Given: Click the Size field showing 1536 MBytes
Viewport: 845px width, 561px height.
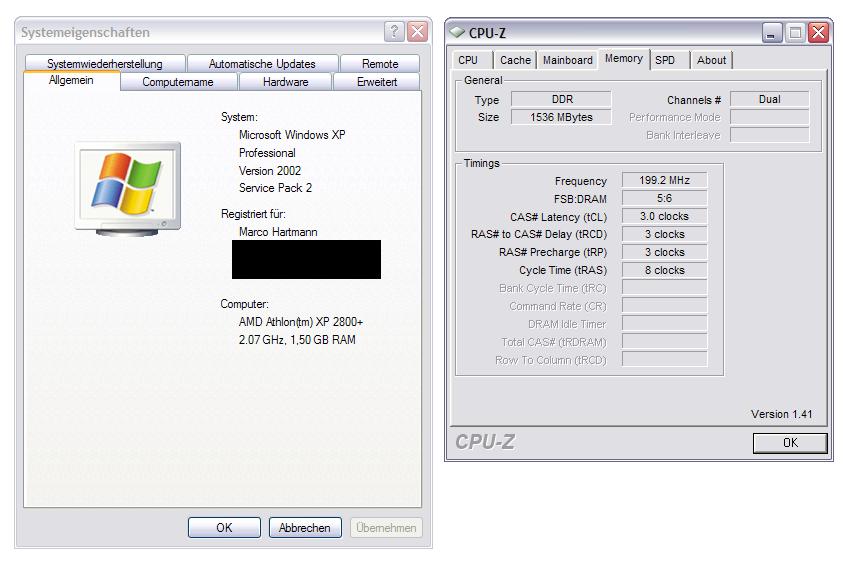Looking at the screenshot, I should pos(561,117).
